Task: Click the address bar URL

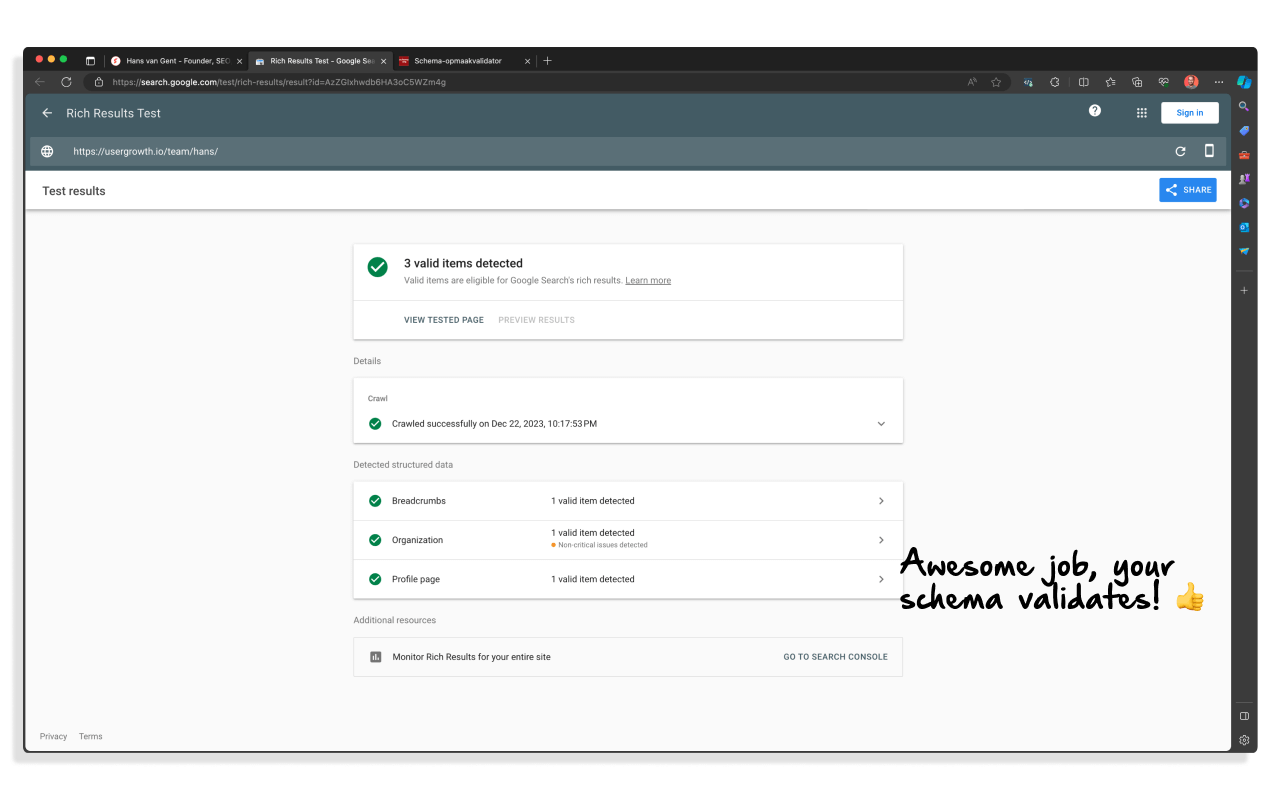Action: coord(279,82)
